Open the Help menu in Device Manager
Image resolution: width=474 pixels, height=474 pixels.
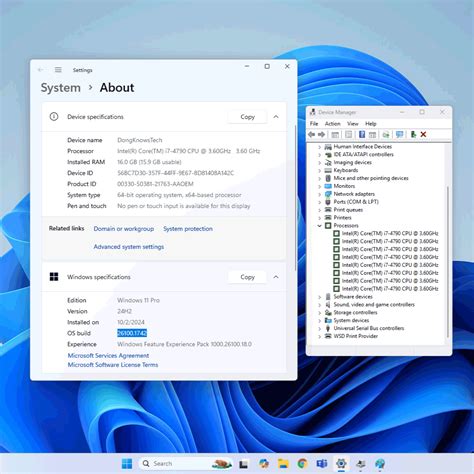pos(371,124)
